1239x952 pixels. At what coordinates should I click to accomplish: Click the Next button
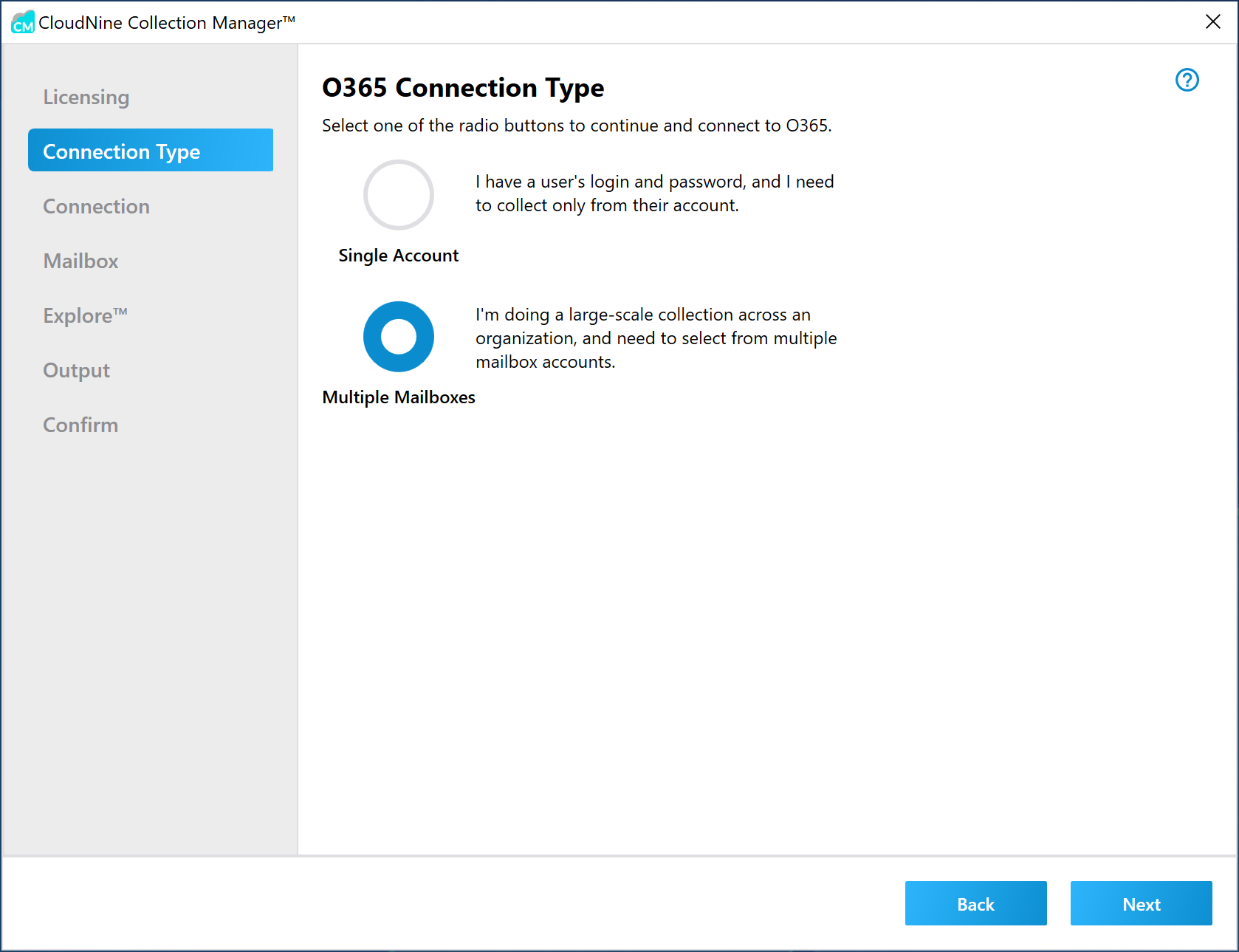pos(1141,903)
